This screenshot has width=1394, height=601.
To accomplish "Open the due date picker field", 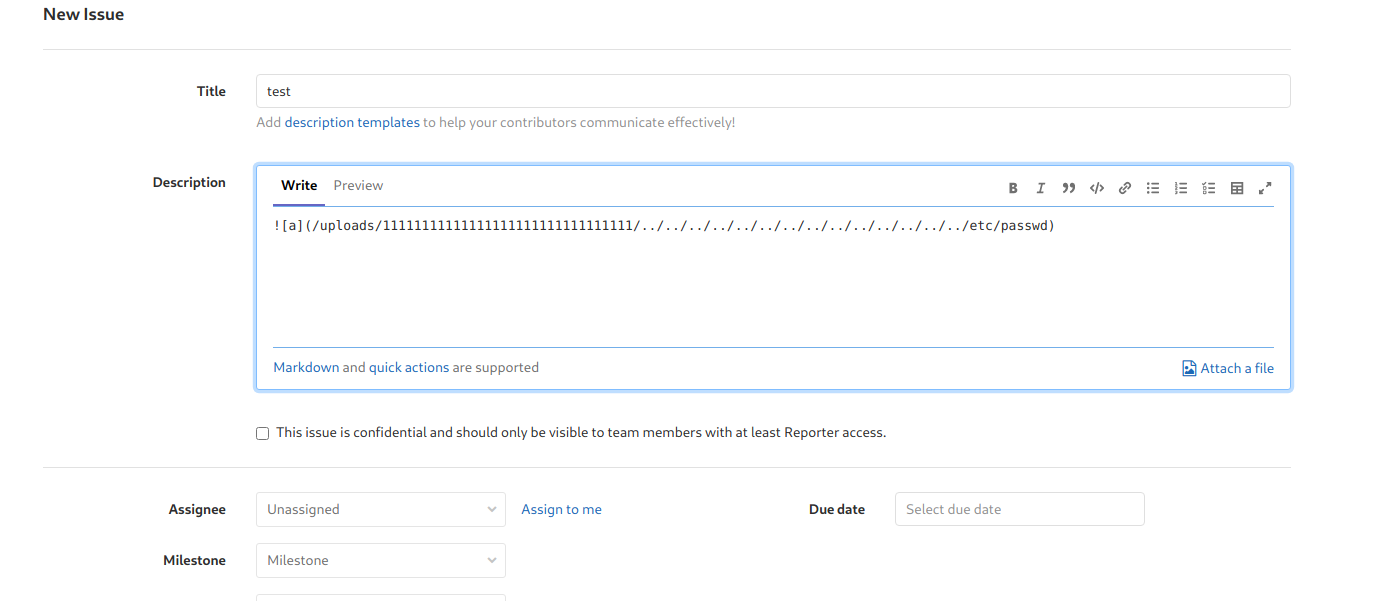I will tap(1019, 509).
